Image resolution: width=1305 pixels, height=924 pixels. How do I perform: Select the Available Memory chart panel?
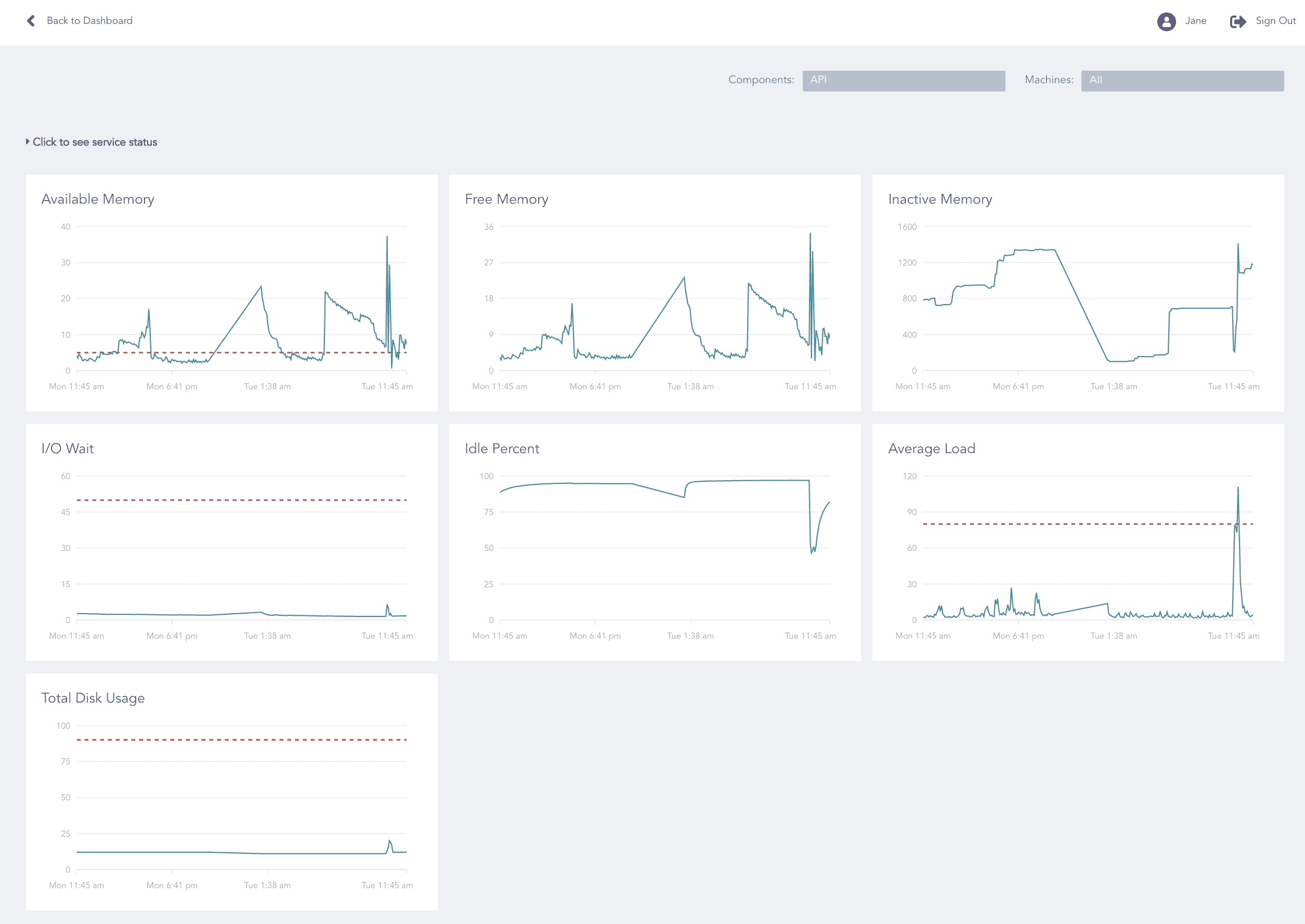pyautogui.click(x=231, y=293)
